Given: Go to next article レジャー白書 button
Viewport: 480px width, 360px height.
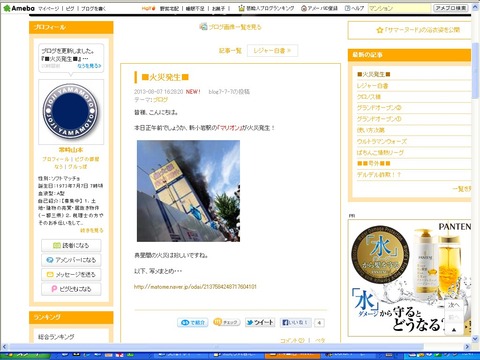Looking at the screenshot, I should coord(272,51).
